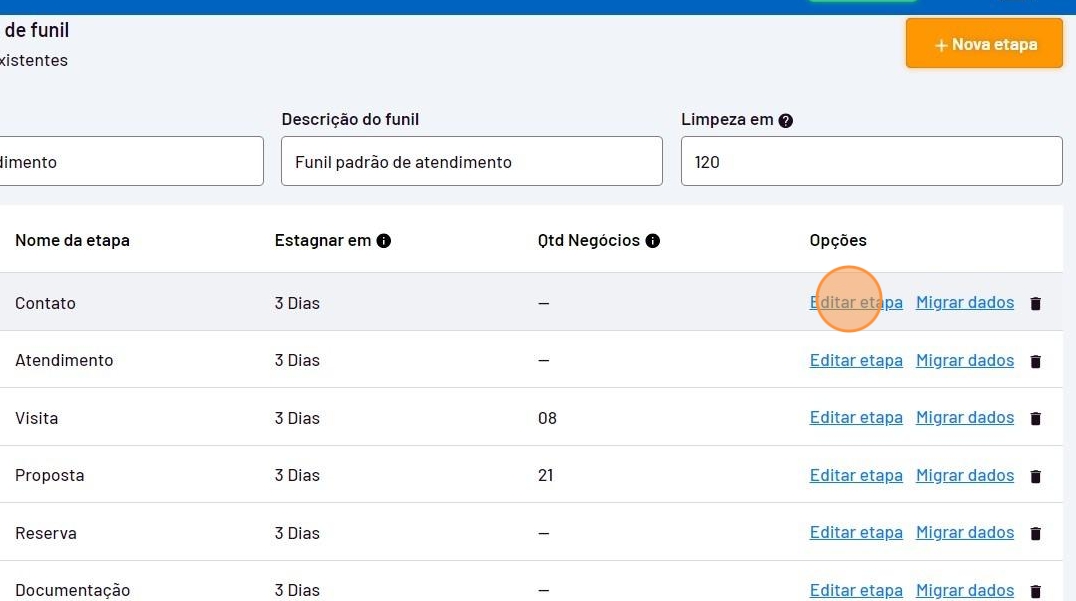Click help icon next to Limpeza em
This screenshot has width=1076, height=601.
click(786, 120)
